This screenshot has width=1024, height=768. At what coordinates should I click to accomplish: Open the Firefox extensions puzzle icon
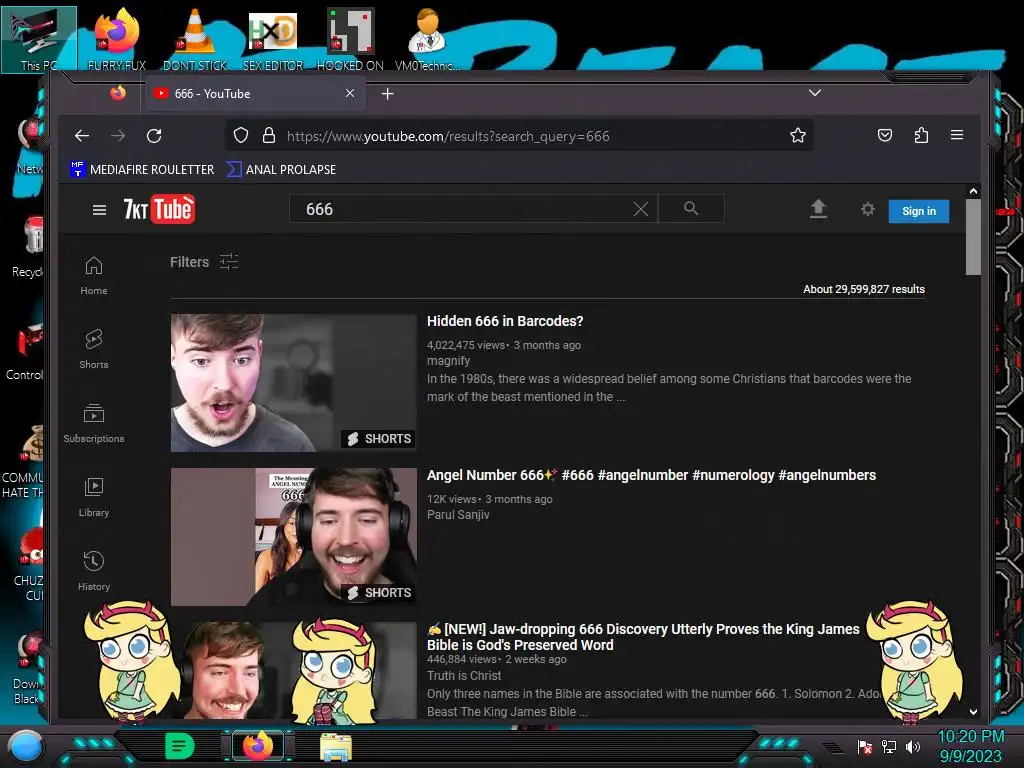921,135
